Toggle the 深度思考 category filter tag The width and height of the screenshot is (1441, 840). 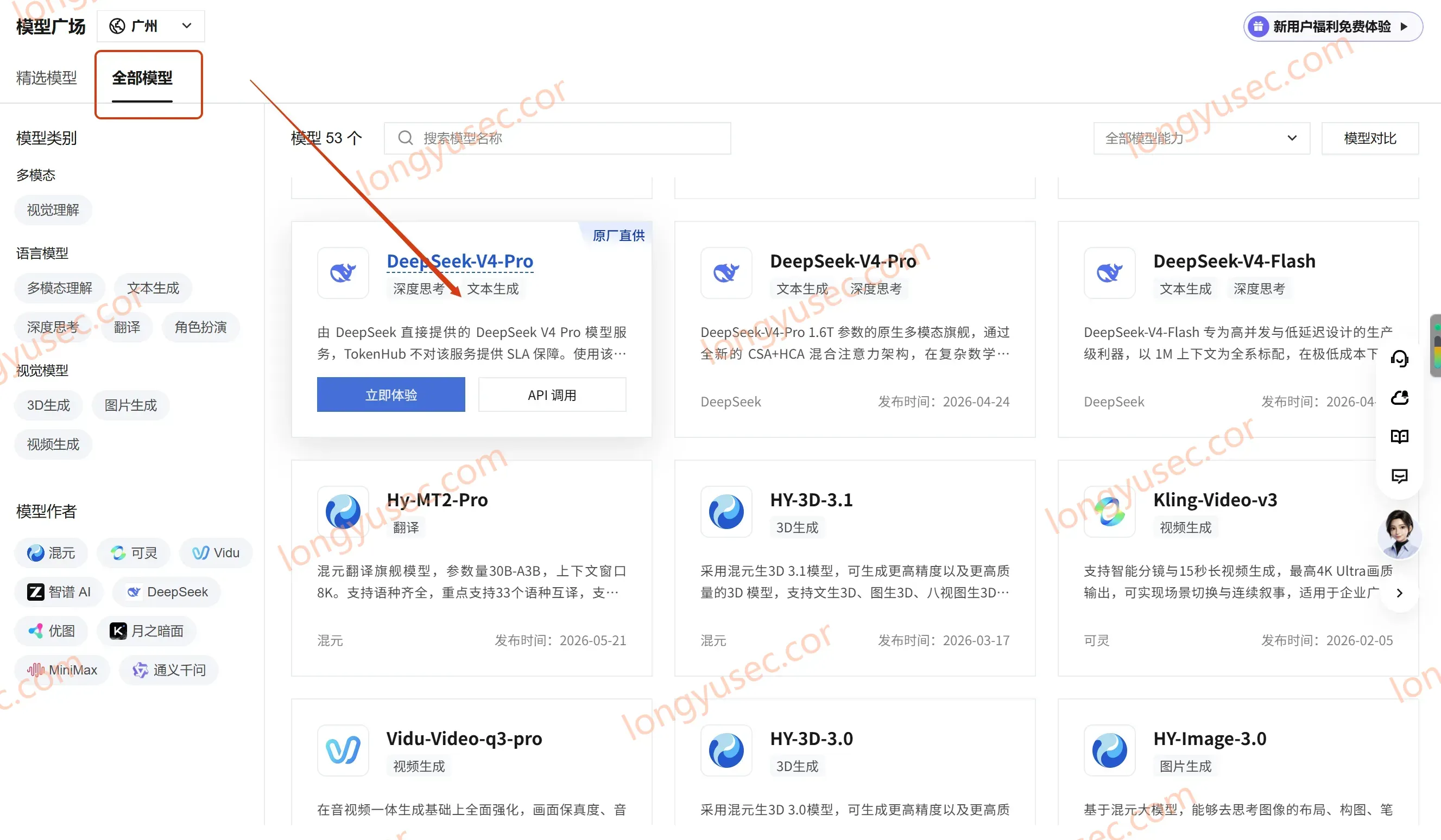tap(53, 327)
